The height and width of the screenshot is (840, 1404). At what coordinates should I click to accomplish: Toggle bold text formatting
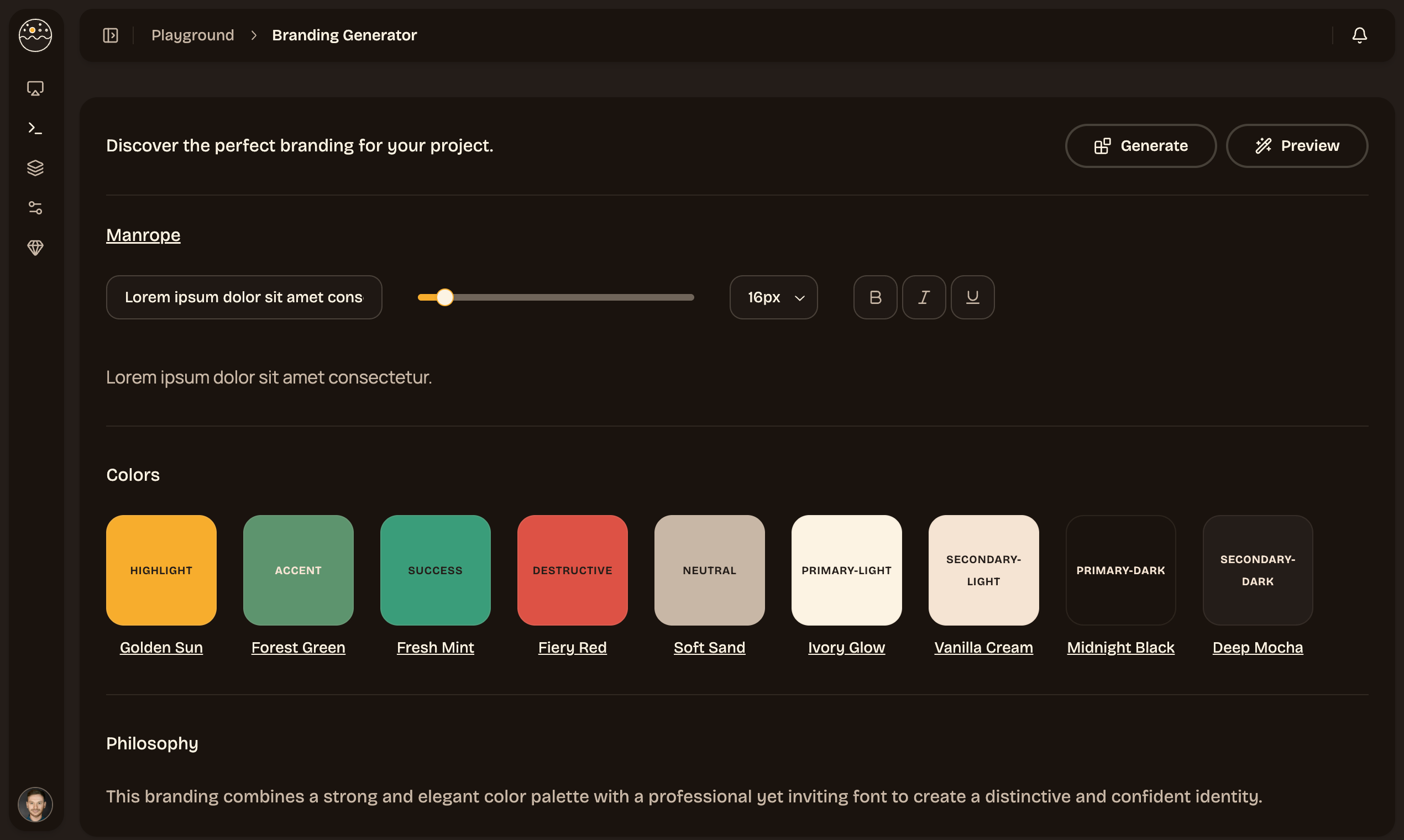click(x=875, y=297)
